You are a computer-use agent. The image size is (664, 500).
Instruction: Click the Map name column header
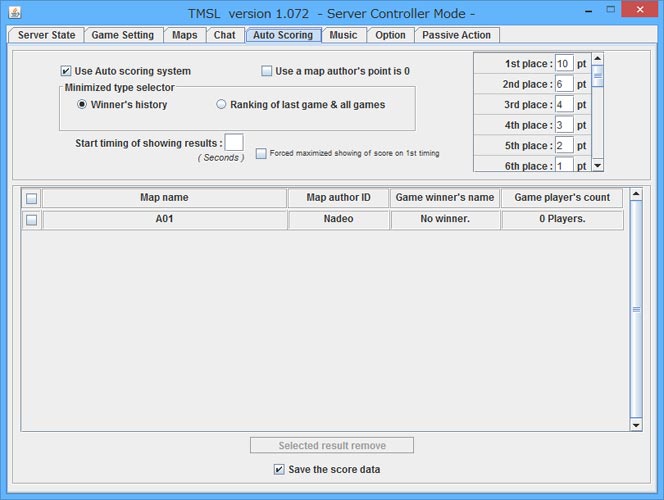[164, 198]
